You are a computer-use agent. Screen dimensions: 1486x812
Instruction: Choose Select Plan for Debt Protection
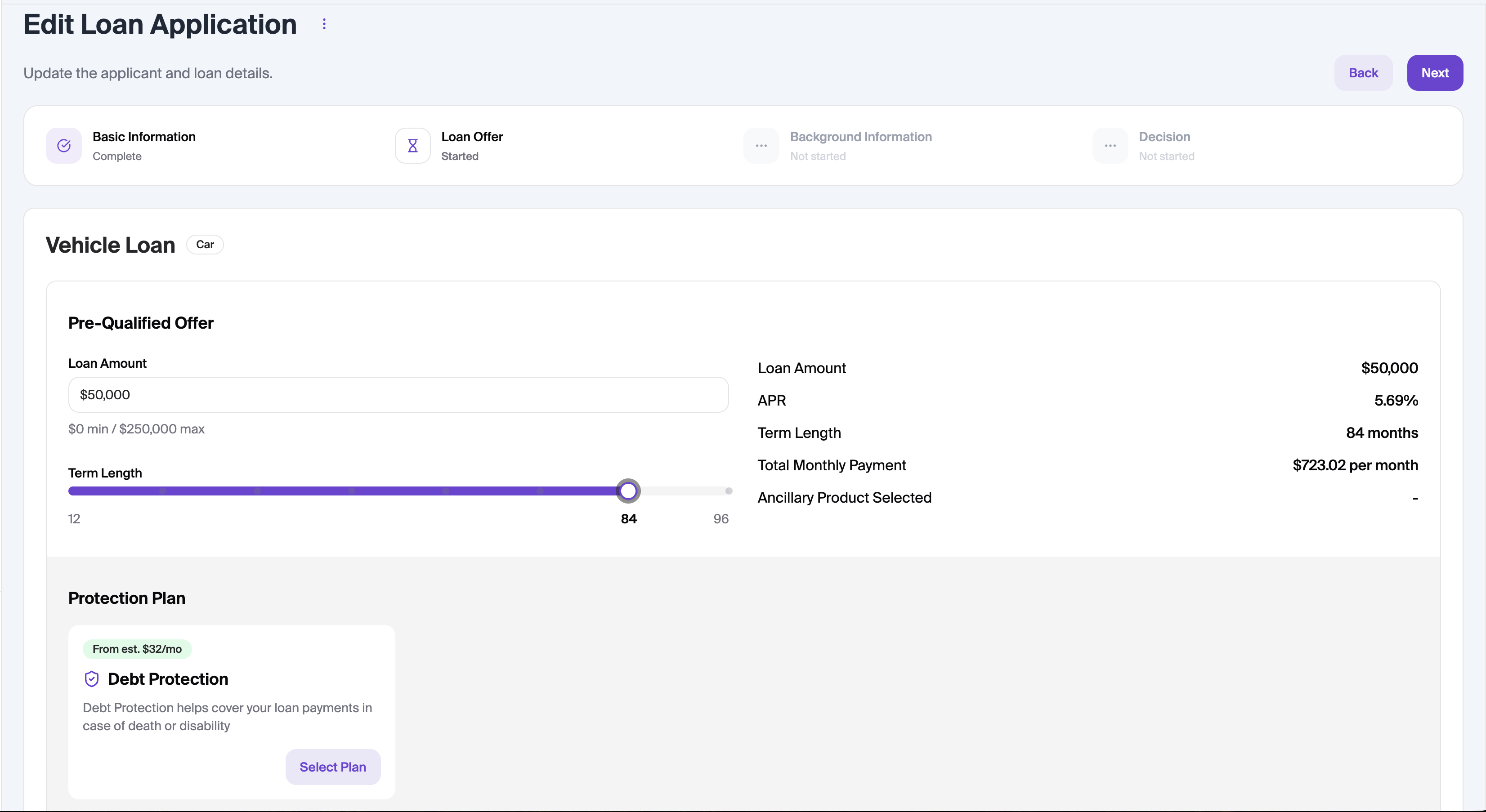click(333, 767)
